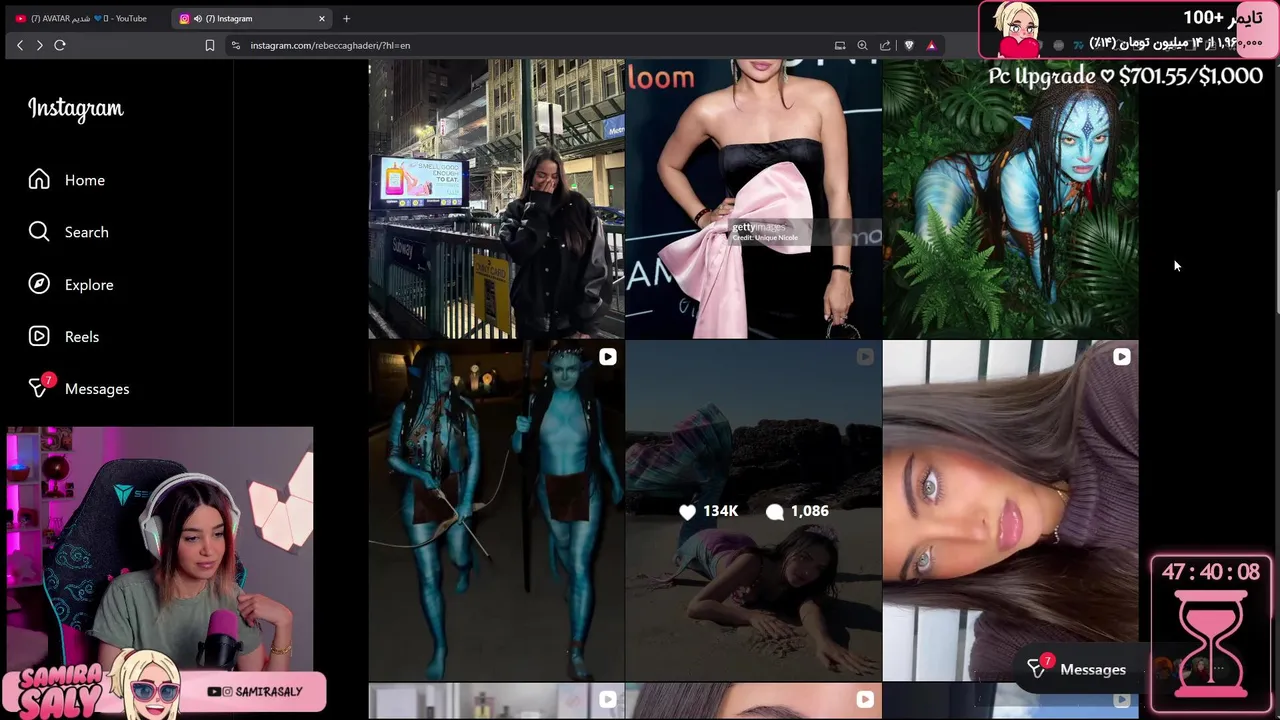Click the share icon in the address bar
This screenshot has width=1280, height=720.
point(885,45)
